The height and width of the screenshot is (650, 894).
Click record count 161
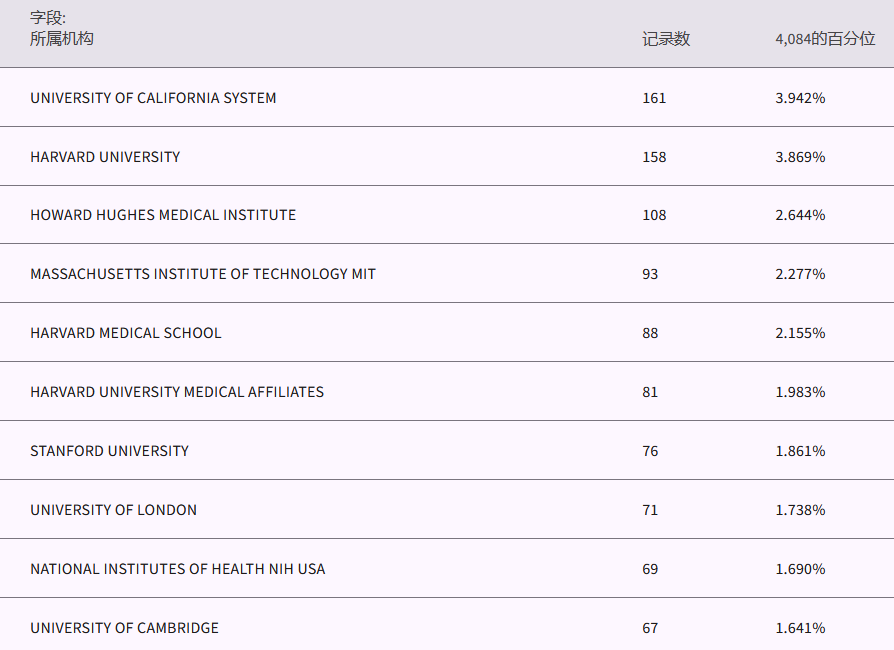654,98
